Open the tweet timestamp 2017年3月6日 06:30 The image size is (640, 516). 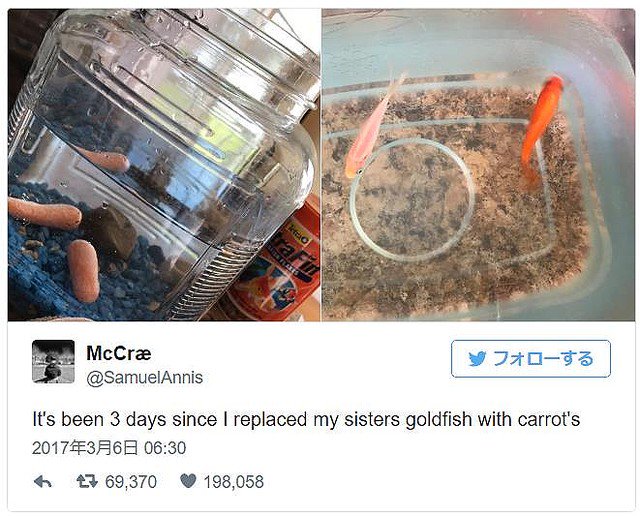coord(109,448)
